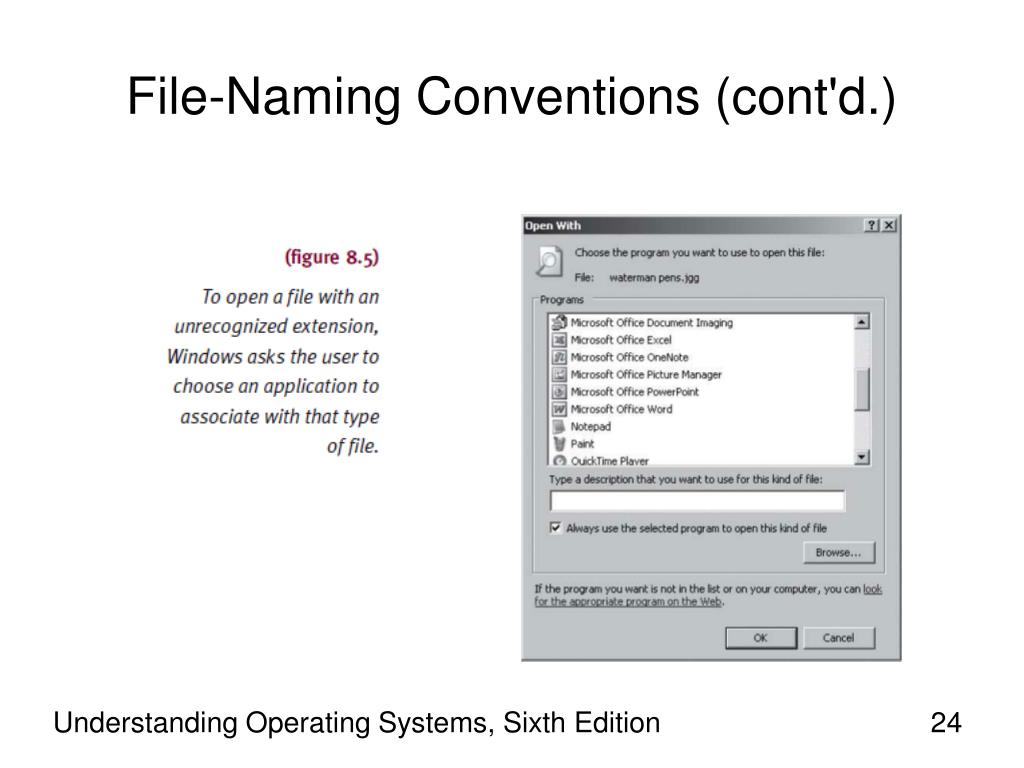Choose the Paint icon in Programs list
The height and width of the screenshot is (768, 1024).
(x=559, y=443)
